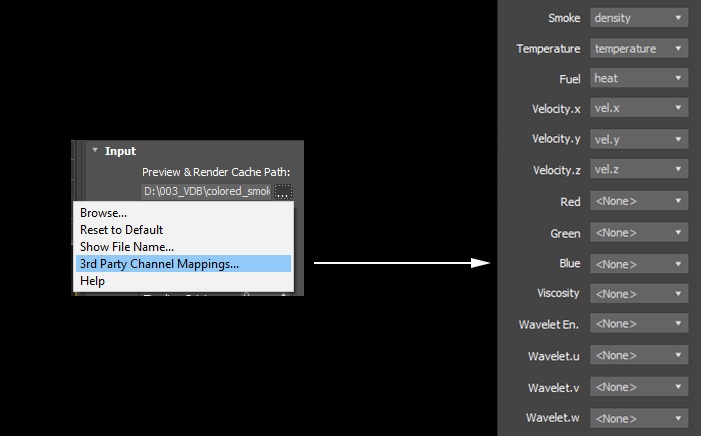Expand the Fuel dropdown set to heat
This screenshot has width=701, height=436.
pyautogui.click(x=639, y=78)
